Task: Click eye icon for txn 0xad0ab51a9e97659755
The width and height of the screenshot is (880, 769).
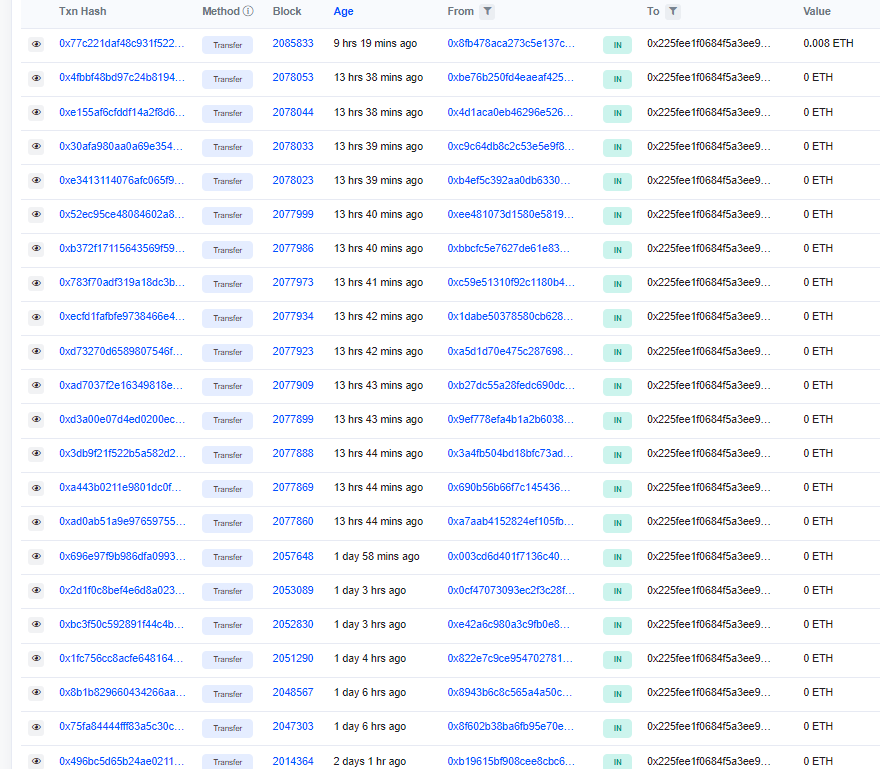Action: click(x=36, y=522)
